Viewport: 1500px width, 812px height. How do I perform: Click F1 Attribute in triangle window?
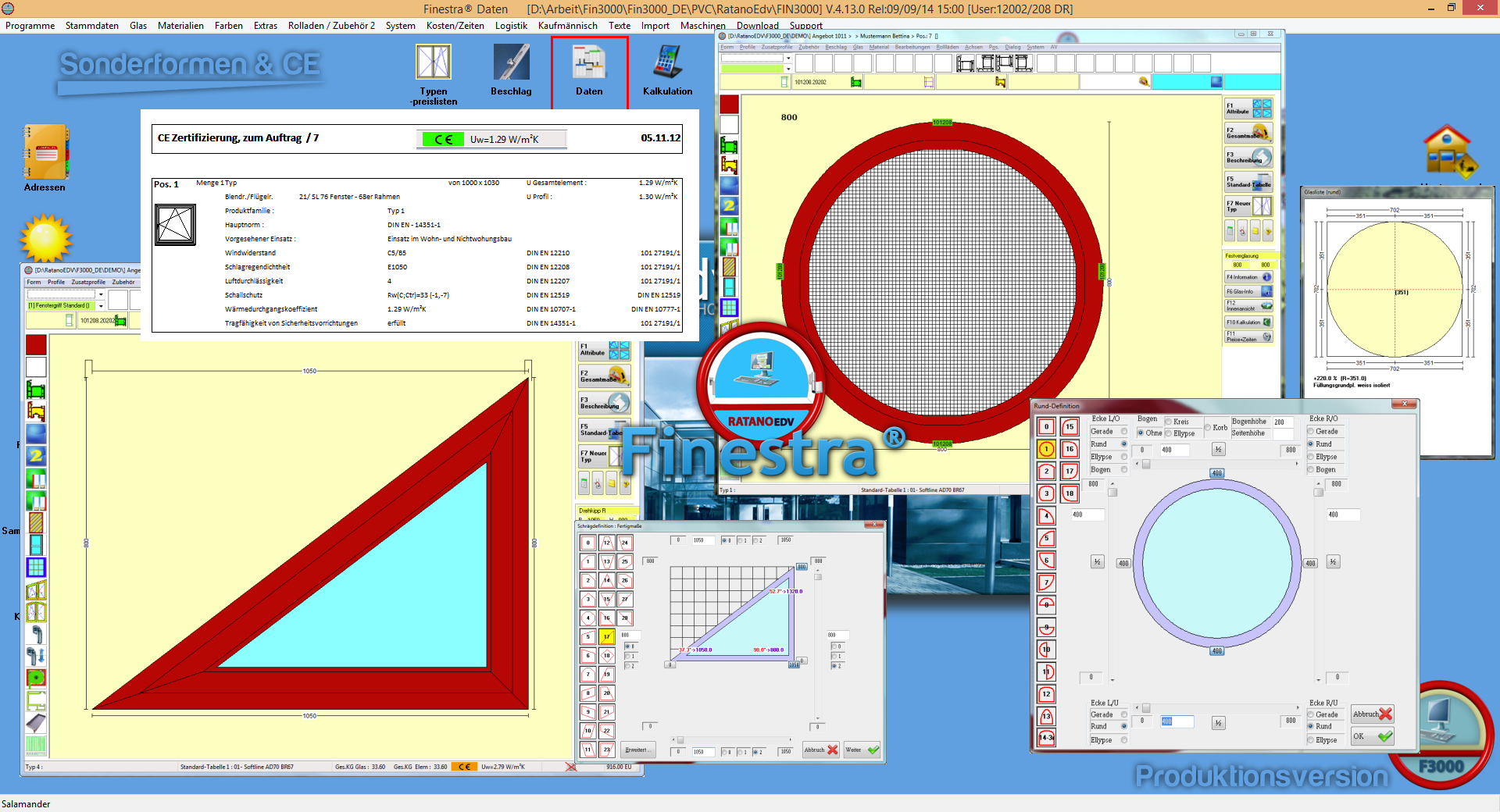(x=604, y=350)
